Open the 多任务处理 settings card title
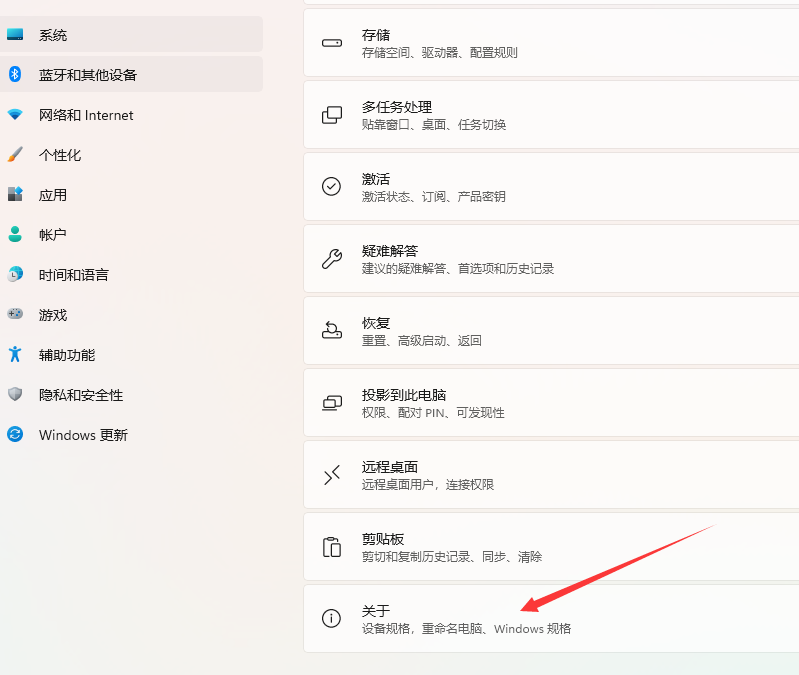Viewport: 799px width, 675px height. click(x=397, y=107)
